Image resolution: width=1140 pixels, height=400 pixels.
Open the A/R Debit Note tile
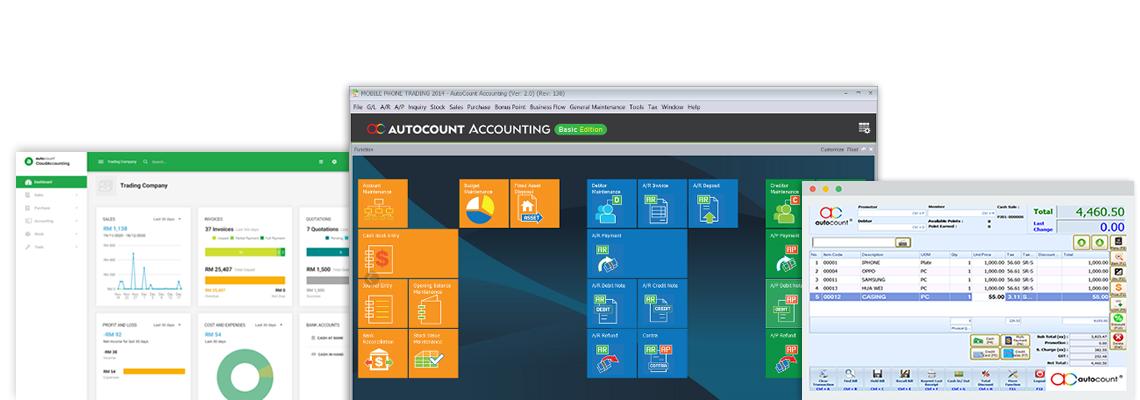[x=612, y=303]
